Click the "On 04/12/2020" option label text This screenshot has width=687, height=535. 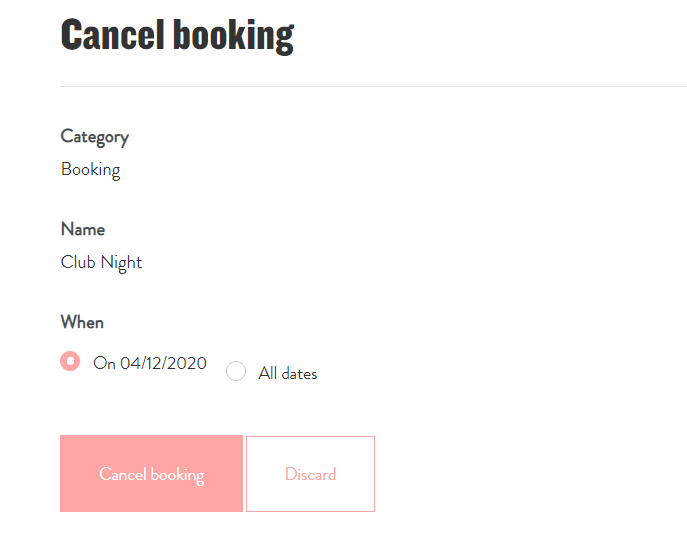[x=150, y=363]
